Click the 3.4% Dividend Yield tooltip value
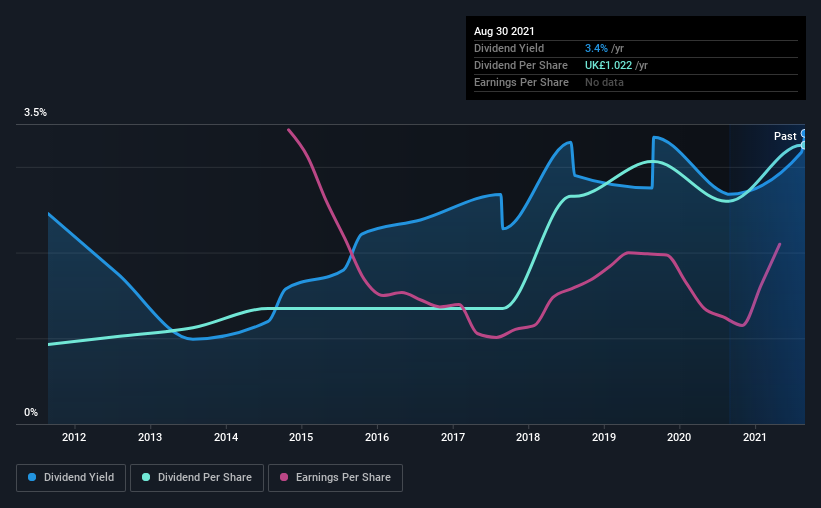Screen dimensions: 821x508 click(596, 48)
